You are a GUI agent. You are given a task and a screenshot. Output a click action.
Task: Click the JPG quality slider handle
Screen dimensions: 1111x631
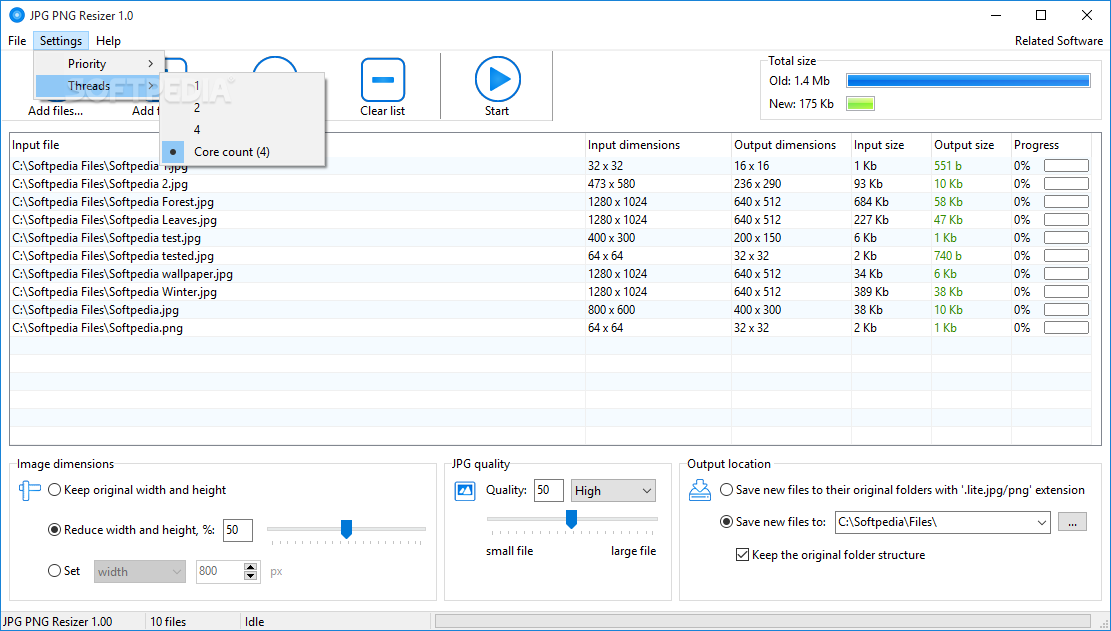(571, 520)
